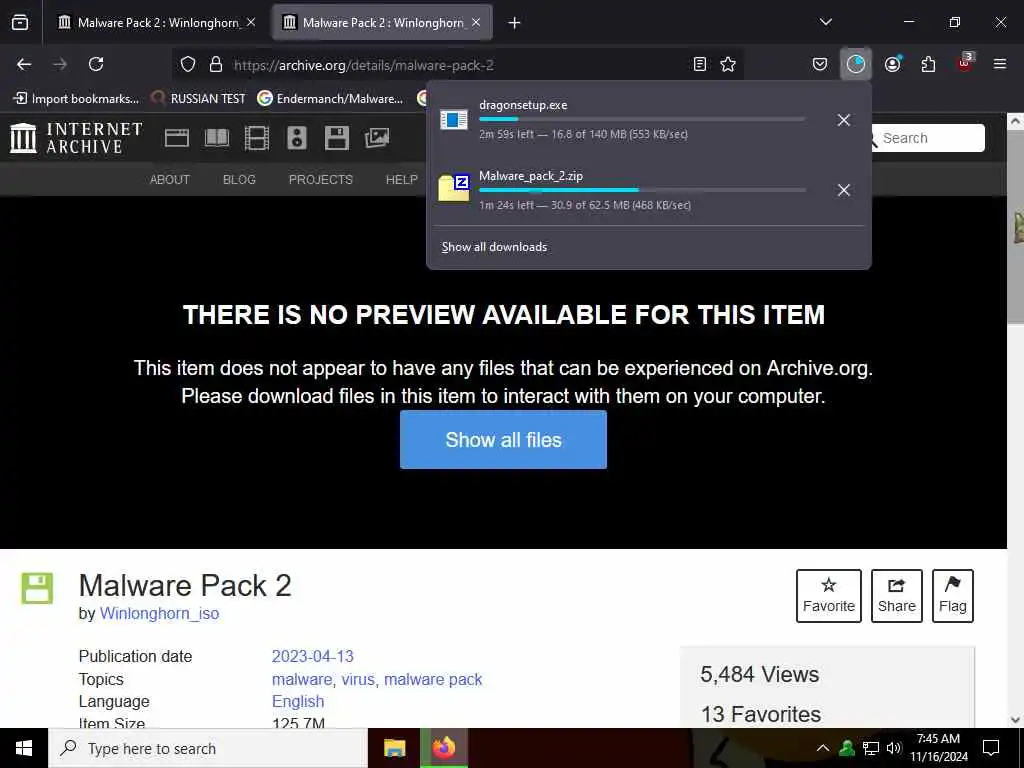The width and height of the screenshot is (1024, 768).
Task: Go back to the previous page
Action: coord(24,64)
